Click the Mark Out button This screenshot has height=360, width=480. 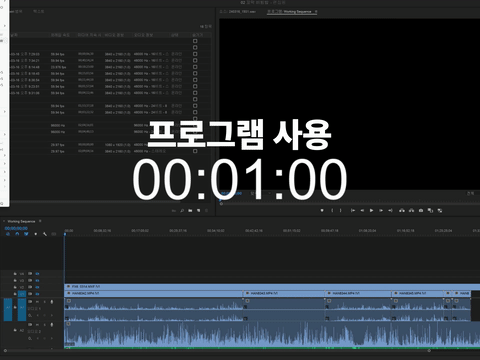(x=340, y=210)
